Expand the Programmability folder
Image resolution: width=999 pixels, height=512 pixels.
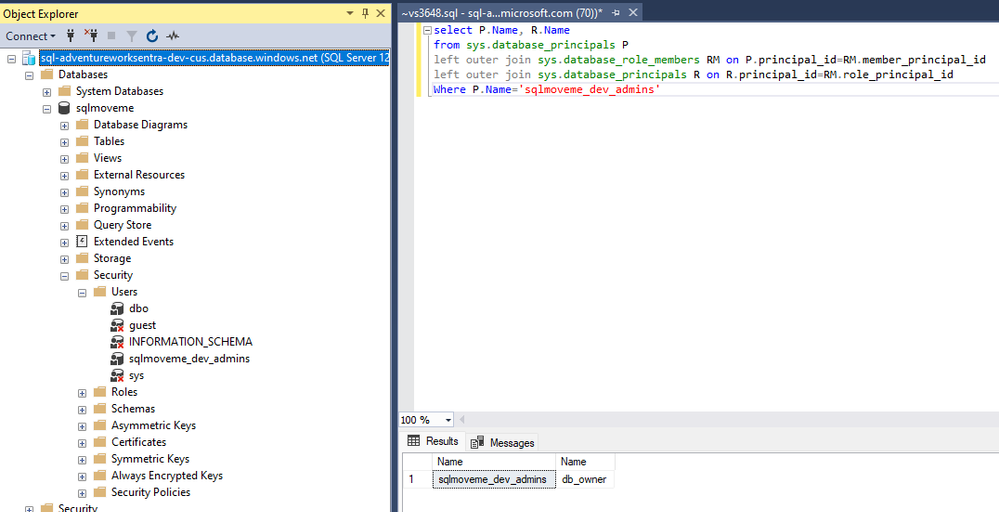pyautogui.click(x=64, y=209)
